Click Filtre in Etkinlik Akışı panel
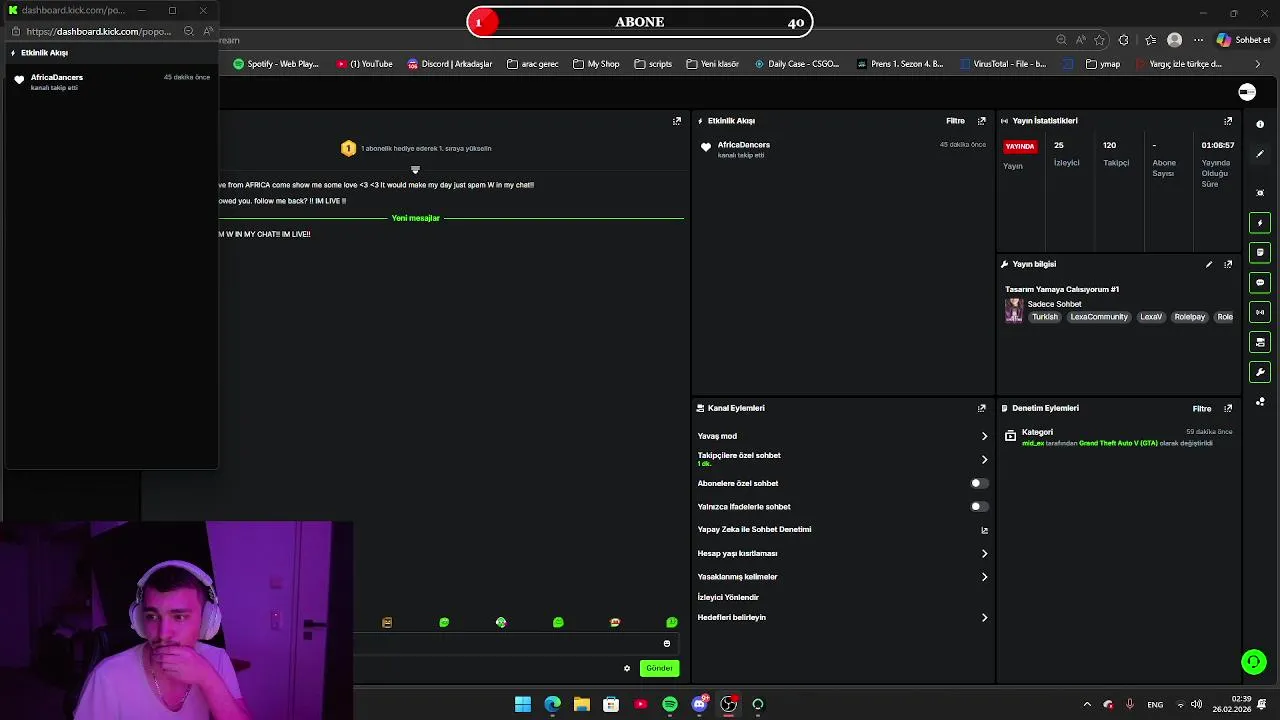 tap(955, 121)
